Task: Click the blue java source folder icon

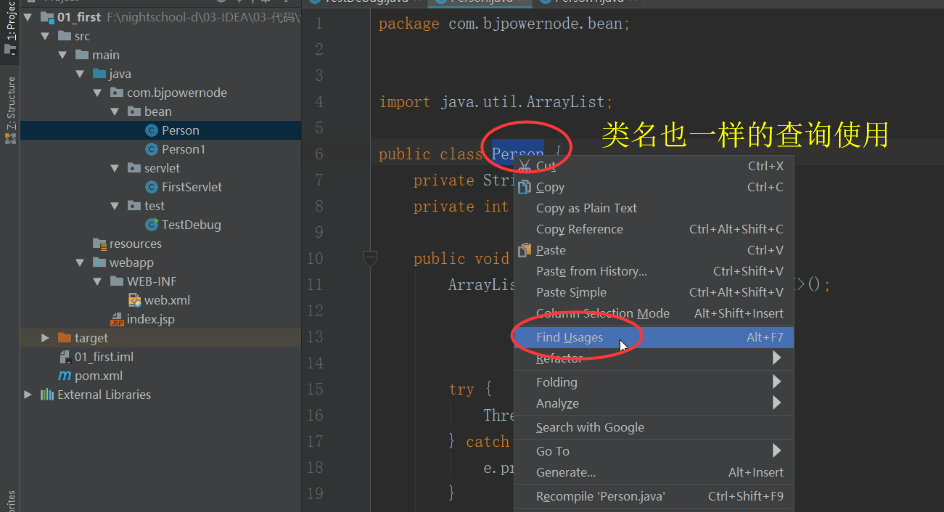Action: point(99,73)
